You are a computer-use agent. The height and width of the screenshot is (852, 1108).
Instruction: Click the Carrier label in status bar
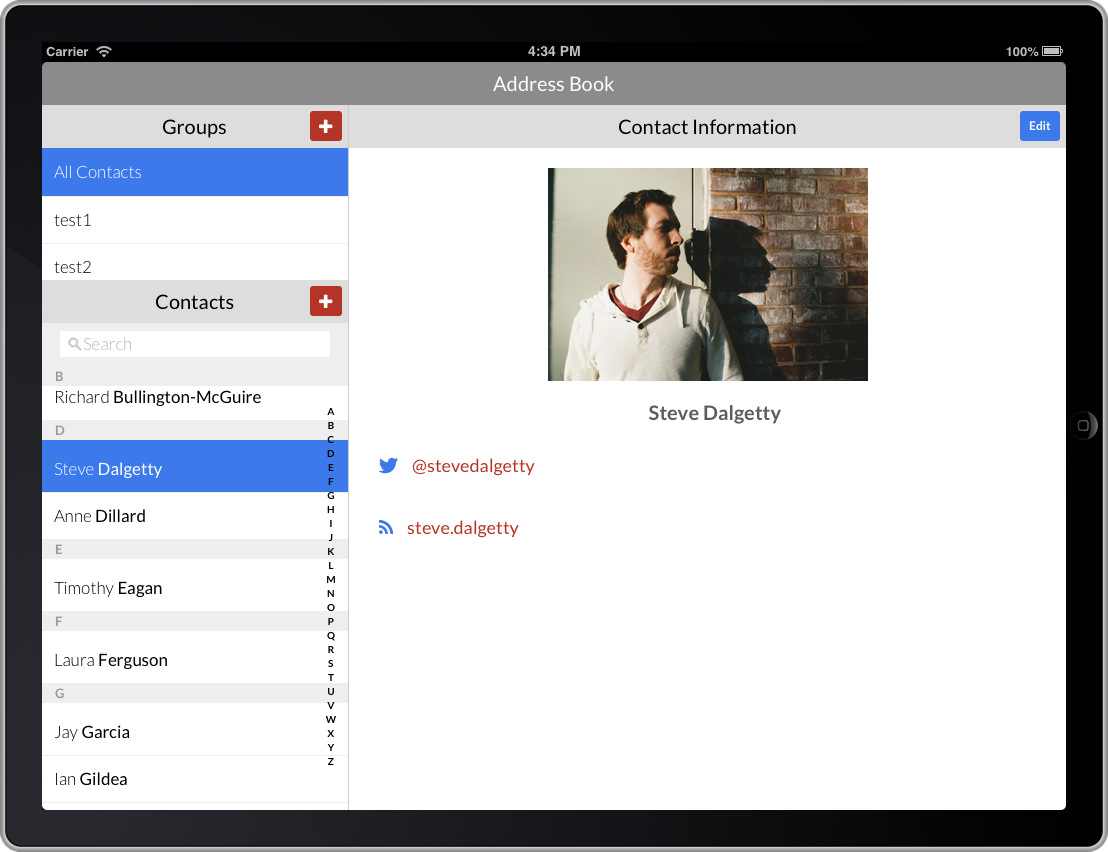[x=67, y=51]
